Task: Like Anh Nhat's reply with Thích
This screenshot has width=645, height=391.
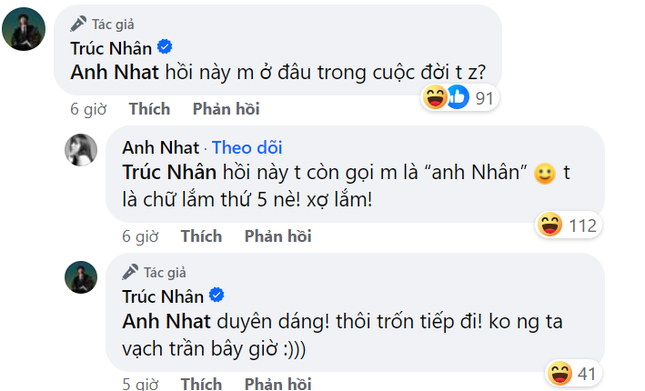Action: tap(201, 236)
